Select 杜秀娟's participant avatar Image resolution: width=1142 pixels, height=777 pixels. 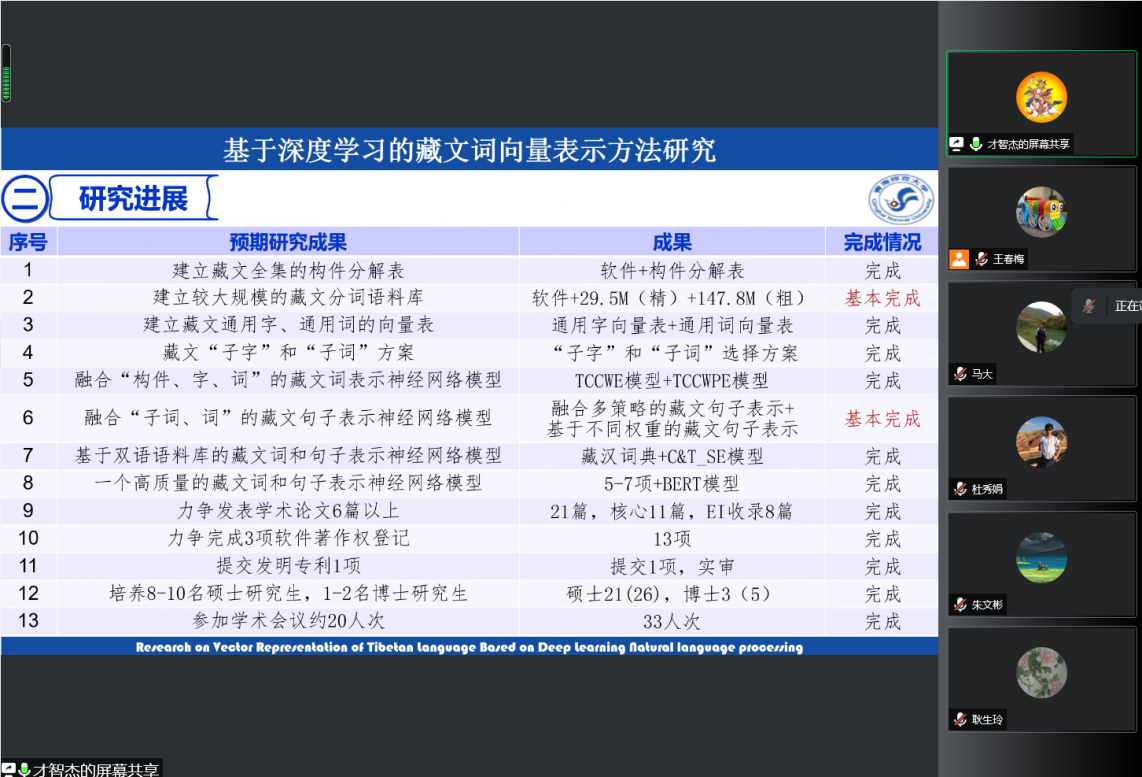coord(1041,442)
